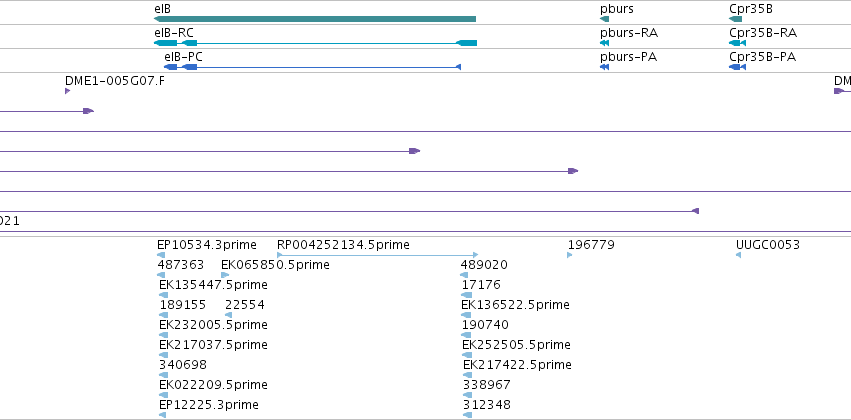Select the pburs-RA transcript arrow
The height and width of the screenshot is (420, 851).
point(605,43)
